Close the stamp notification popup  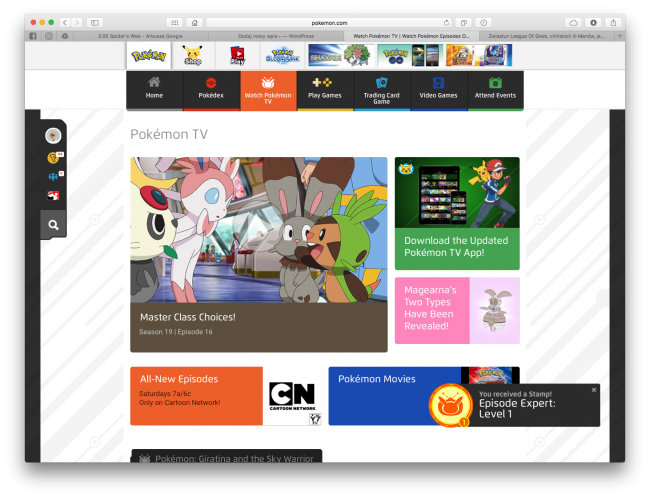click(594, 390)
